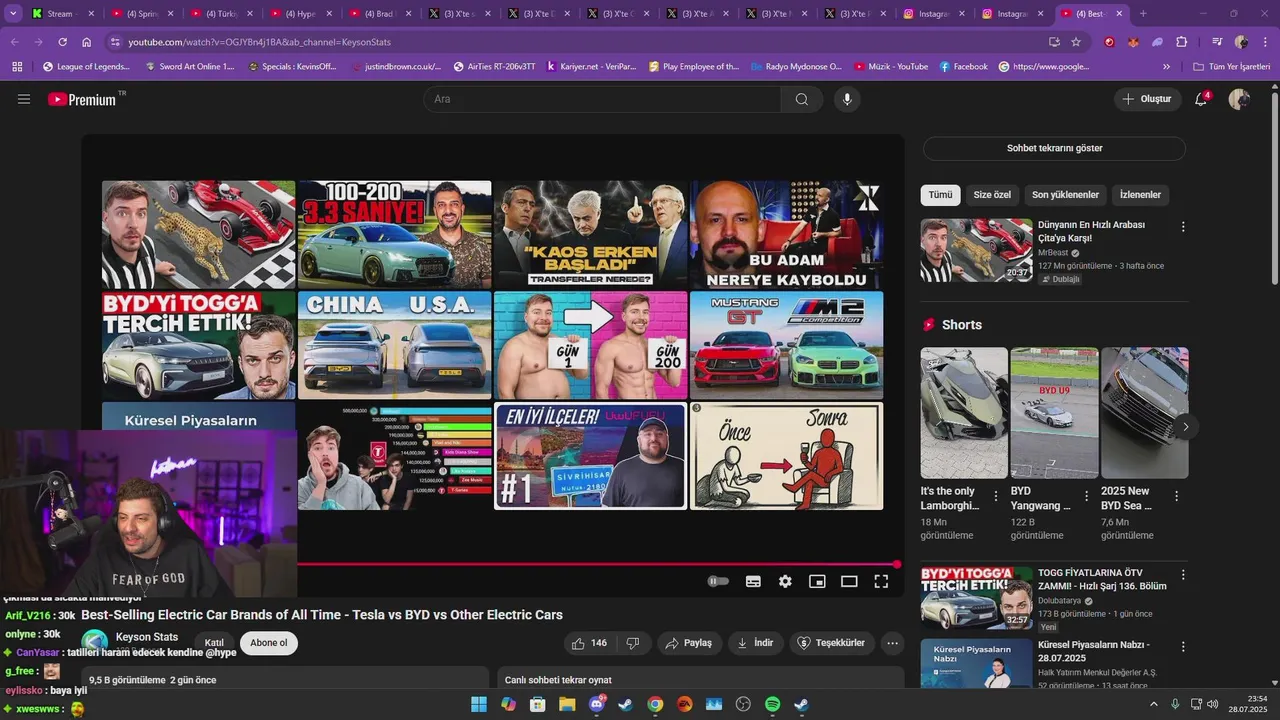The width and height of the screenshot is (1280, 720).
Task: Open options for It's the only Lamborghi short
Action: click(996, 496)
